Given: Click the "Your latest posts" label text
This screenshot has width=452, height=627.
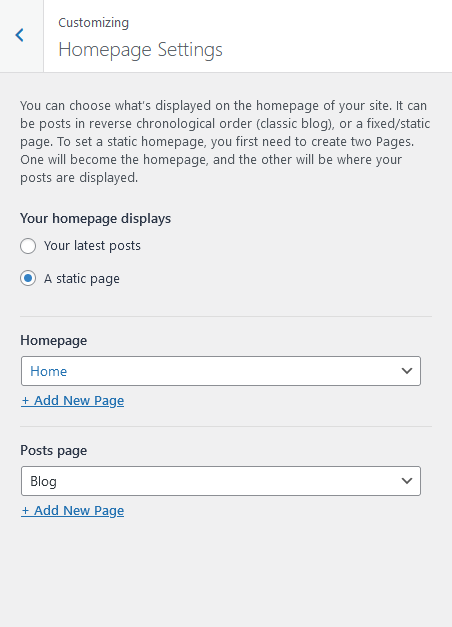Looking at the screenshot, I should coord(92,246).
